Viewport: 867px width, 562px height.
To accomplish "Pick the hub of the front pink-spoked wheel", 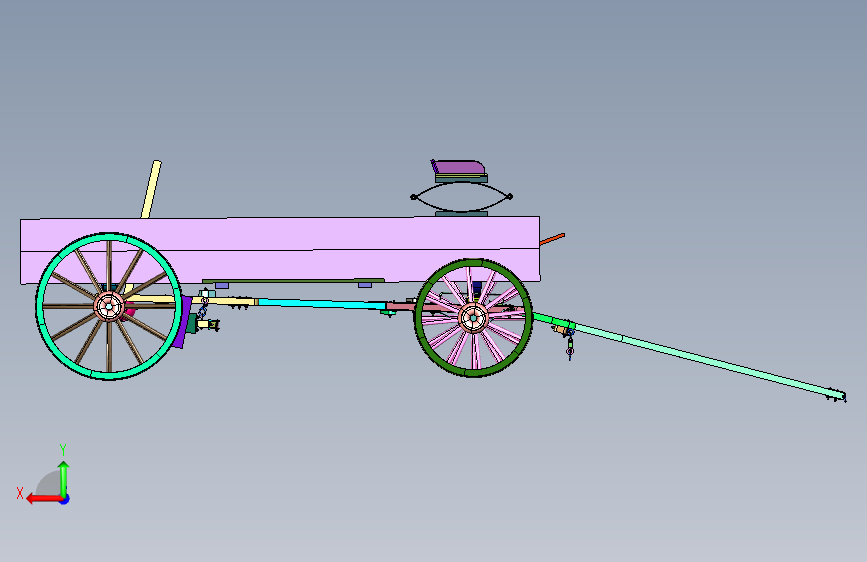I will [x=473, y=318].
